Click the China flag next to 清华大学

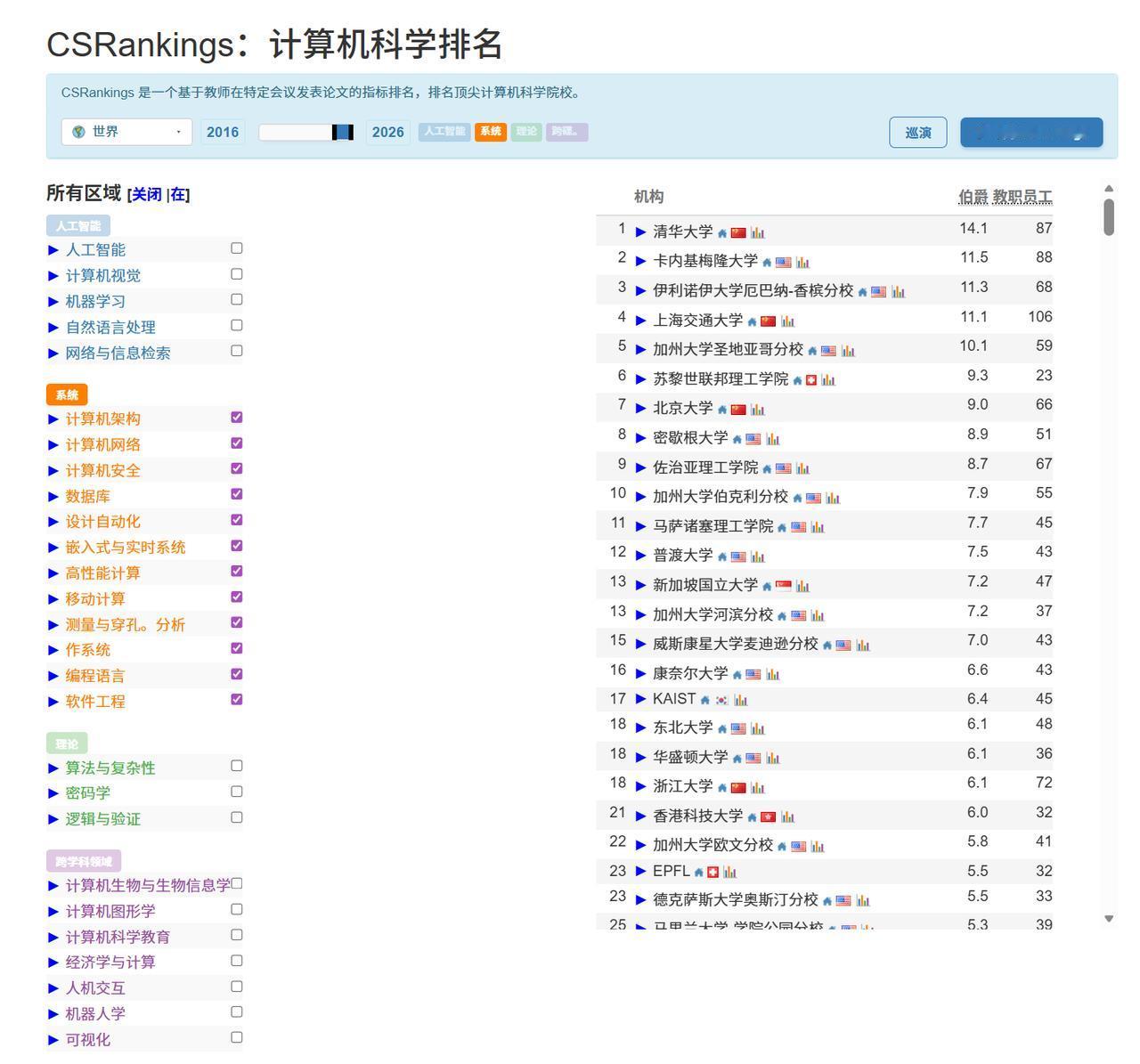738,232
